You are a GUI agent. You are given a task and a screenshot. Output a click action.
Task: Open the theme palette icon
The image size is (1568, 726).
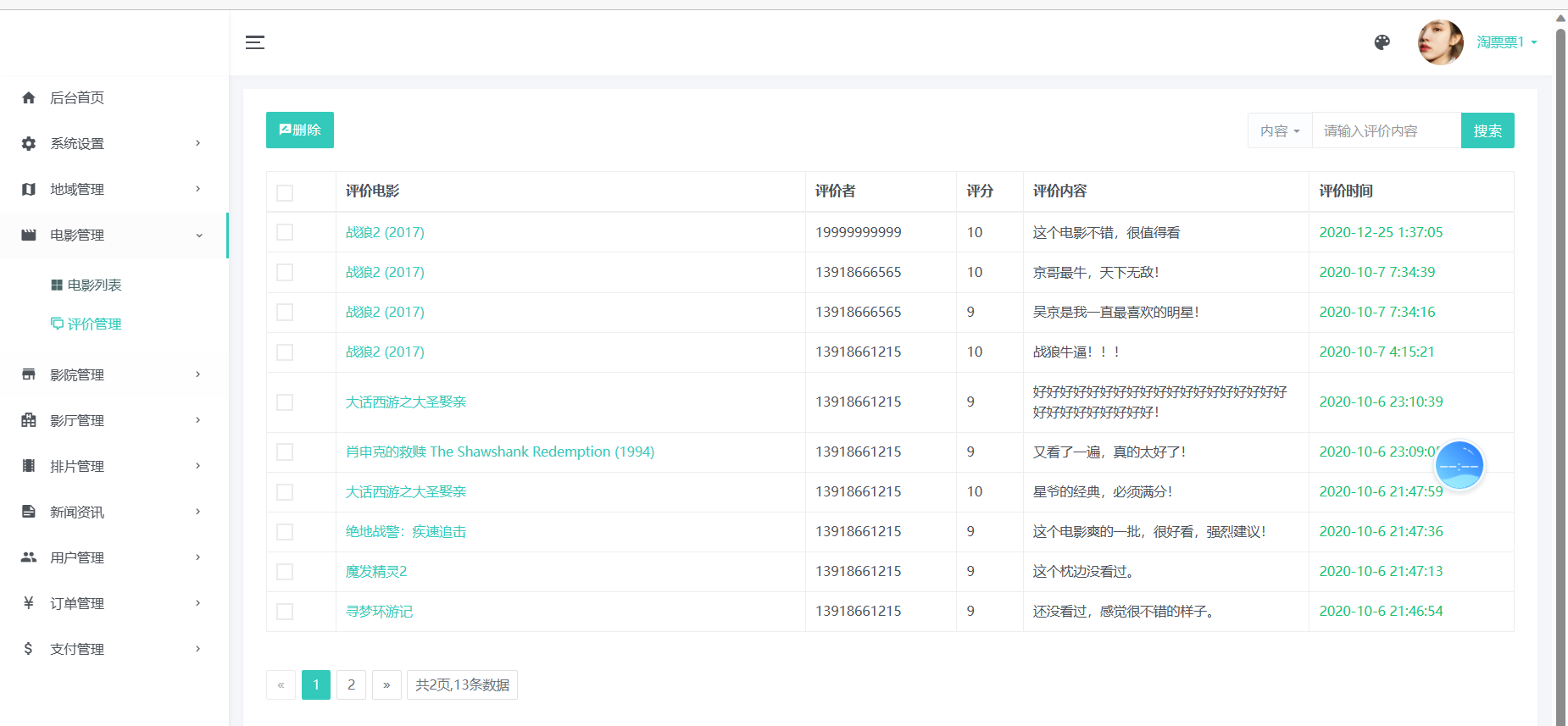1382,42
